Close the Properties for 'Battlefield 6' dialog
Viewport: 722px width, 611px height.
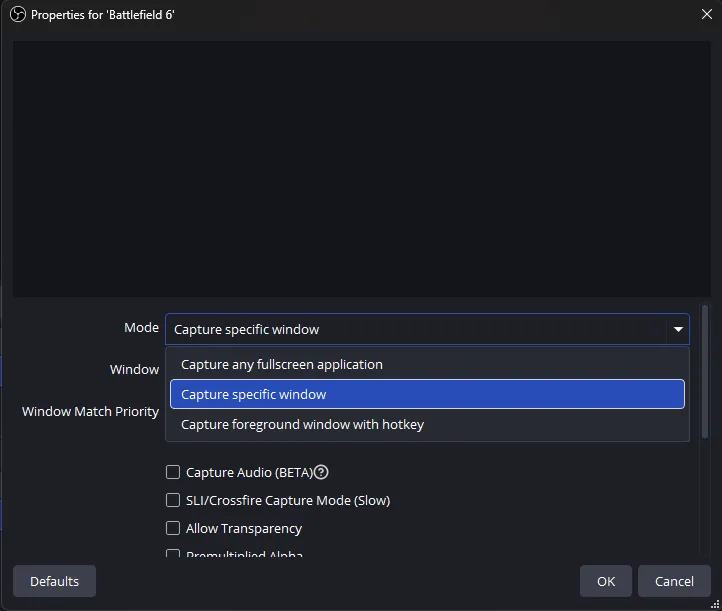(x=707, y=14)
